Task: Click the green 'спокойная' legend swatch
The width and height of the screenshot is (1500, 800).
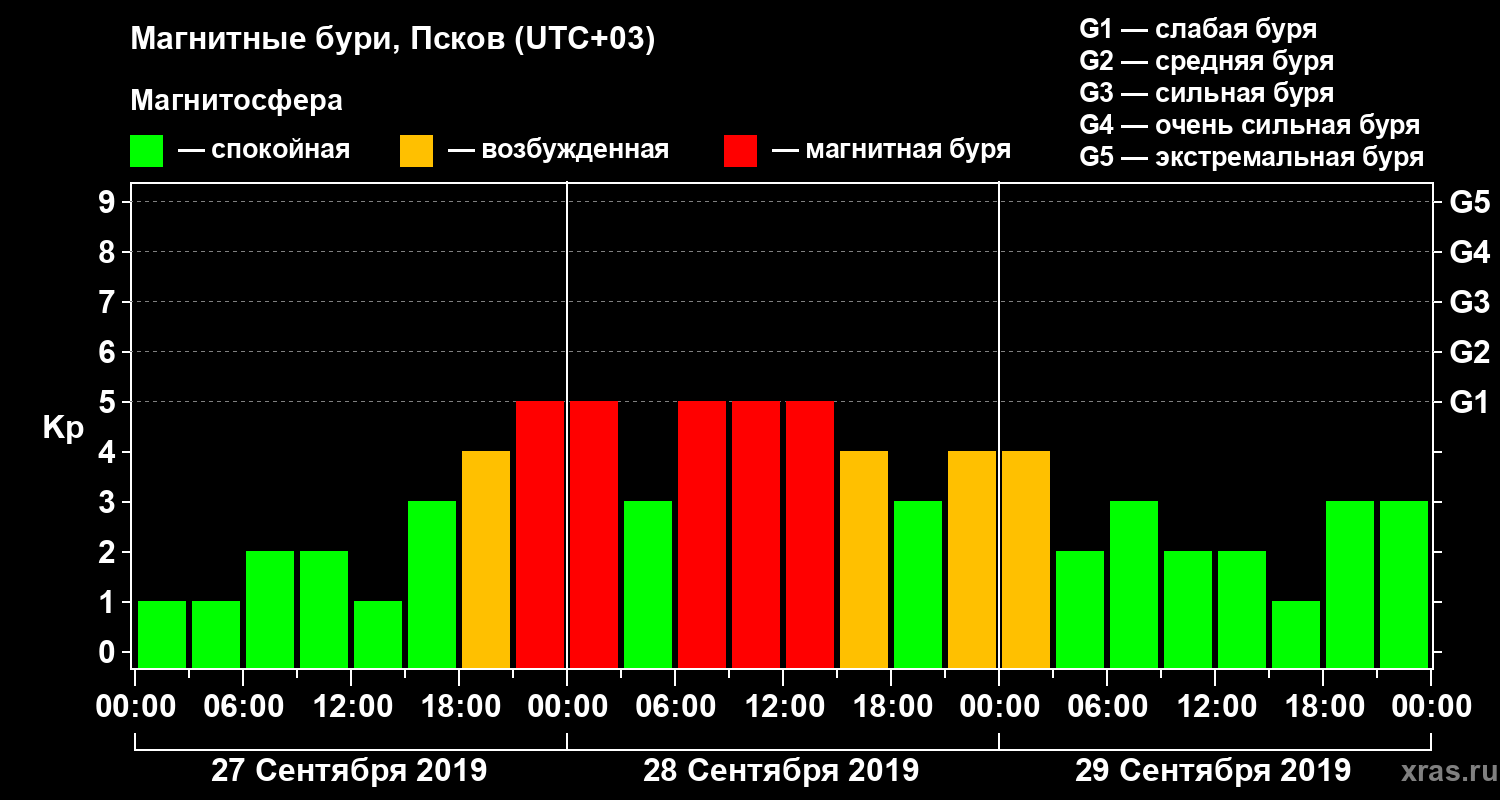Action: 146,150
